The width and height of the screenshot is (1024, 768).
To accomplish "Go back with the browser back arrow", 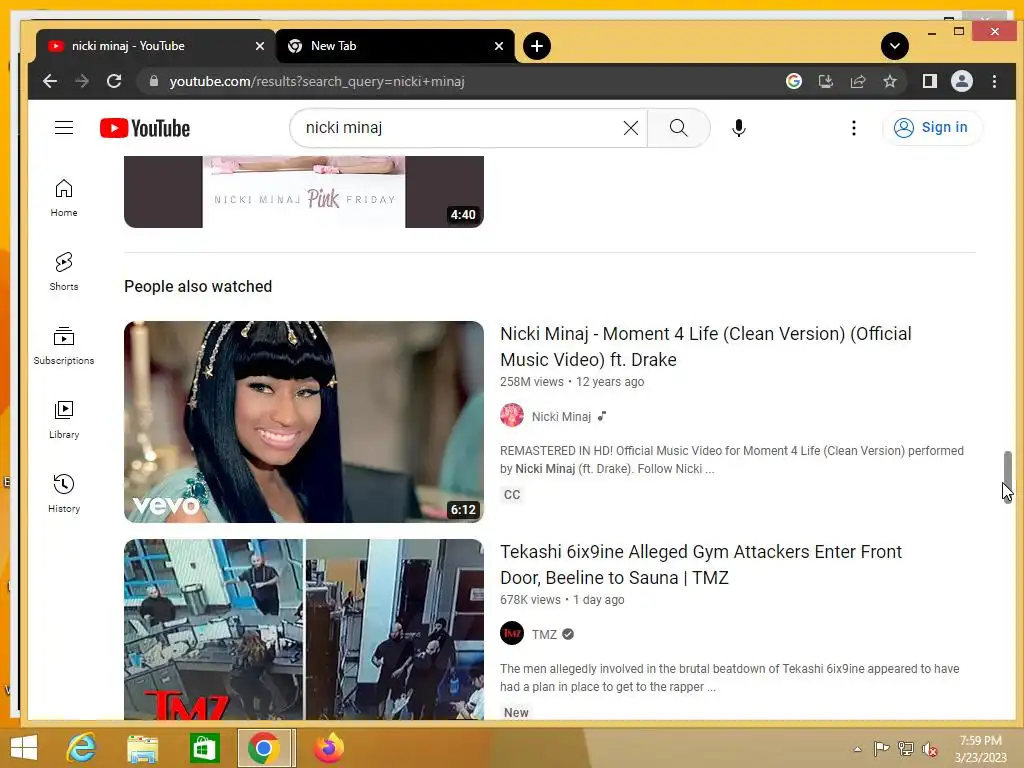I will (x=50, y=81).
